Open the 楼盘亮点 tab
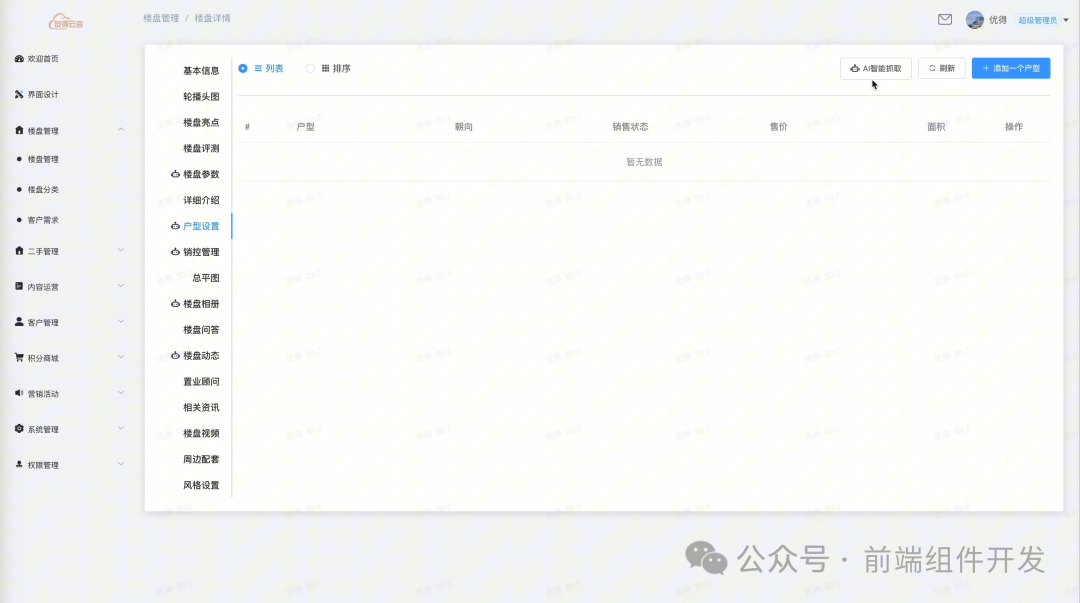 click(201, 122)
